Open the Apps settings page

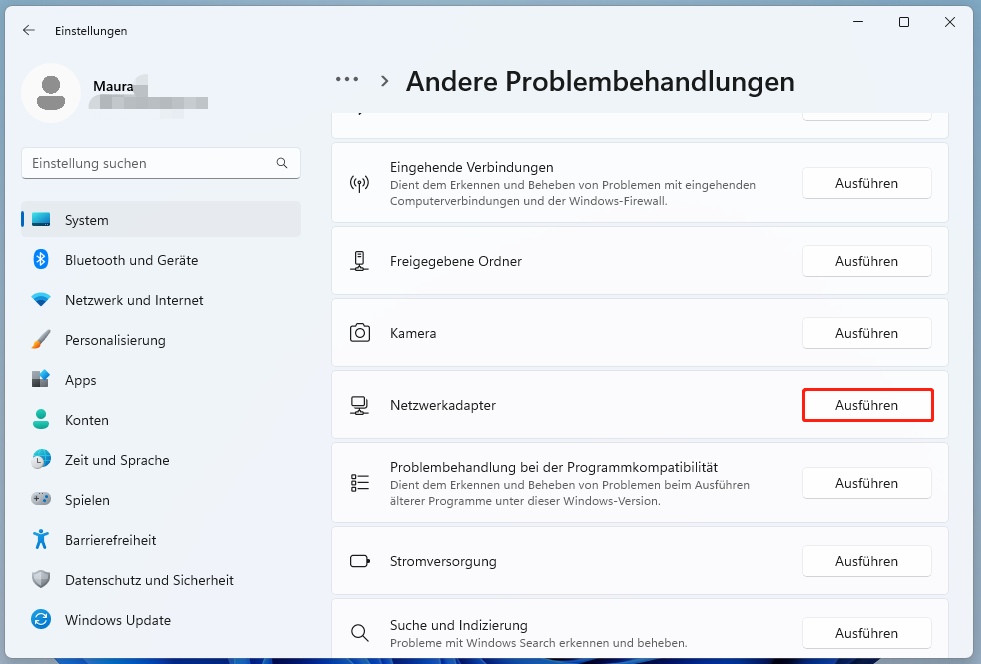tap(161, 380)
